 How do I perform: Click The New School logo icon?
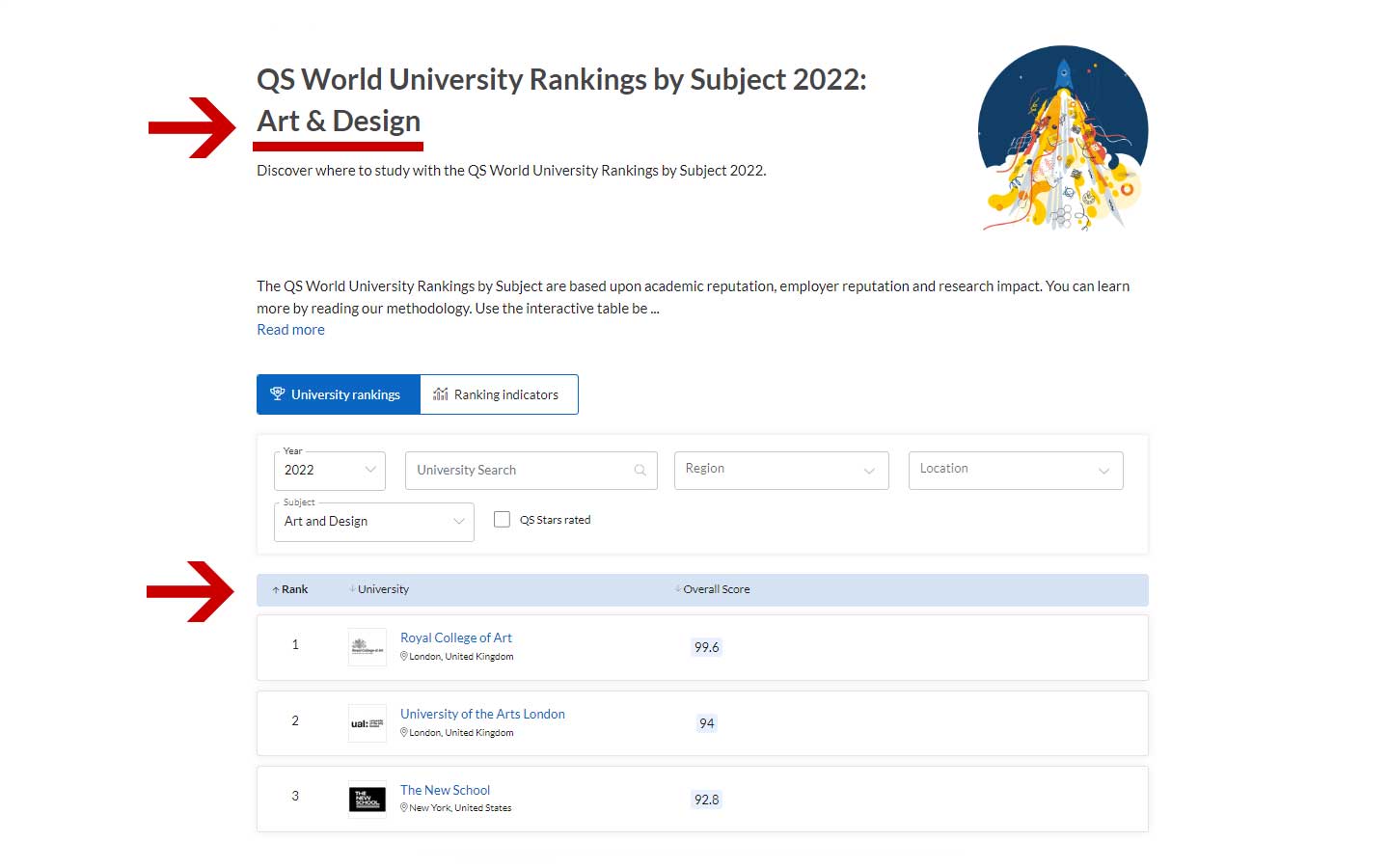[x=367, y=800]
